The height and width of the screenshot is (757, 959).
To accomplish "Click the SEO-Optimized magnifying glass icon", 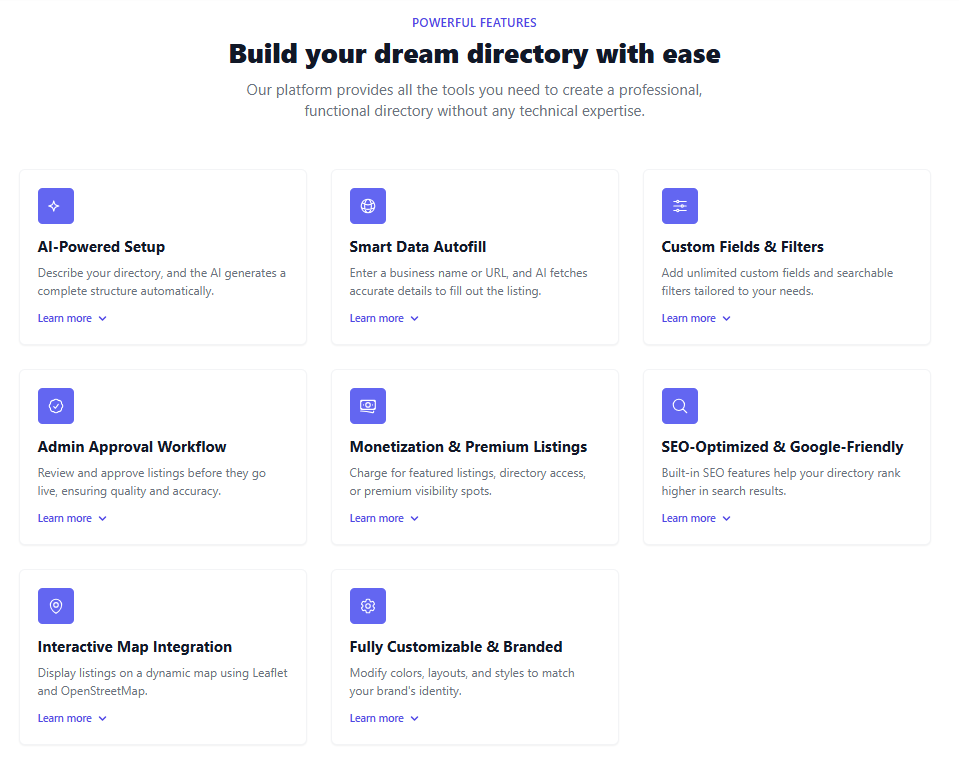I will tap(679, 406).
